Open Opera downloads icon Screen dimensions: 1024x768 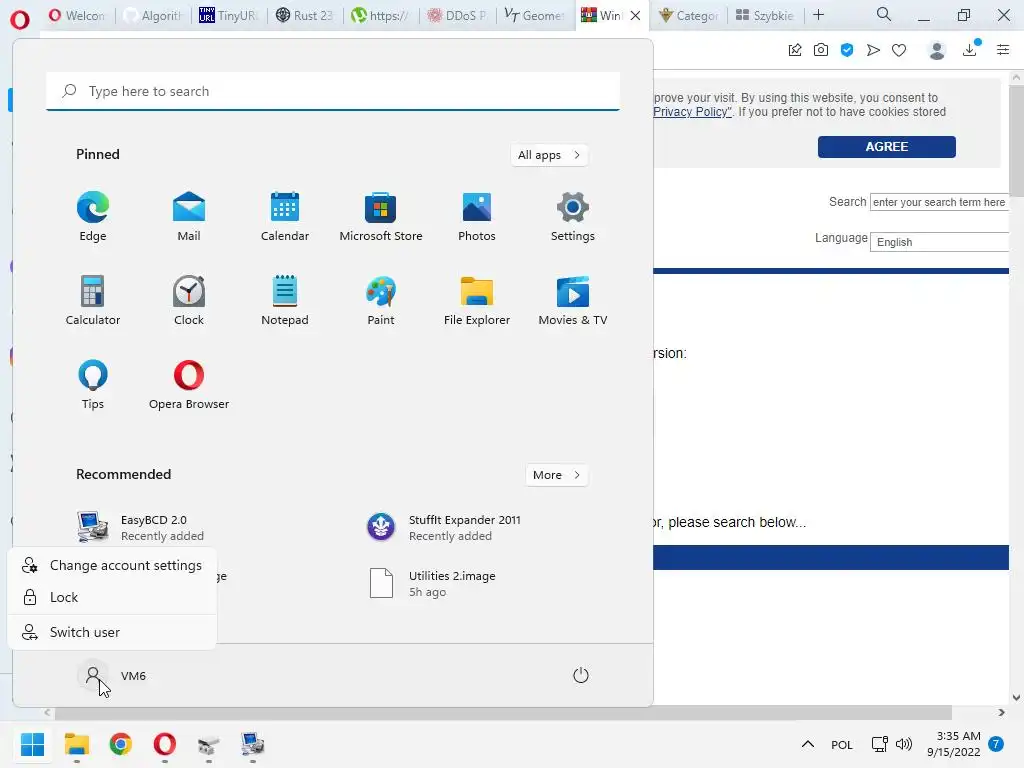pos(970,50)
